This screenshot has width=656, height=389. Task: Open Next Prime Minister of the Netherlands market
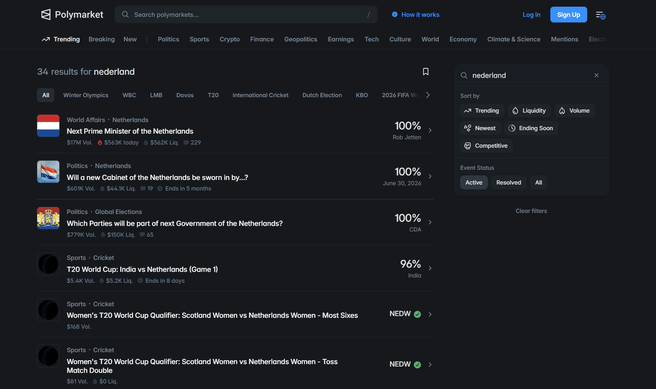pos(130,131)
